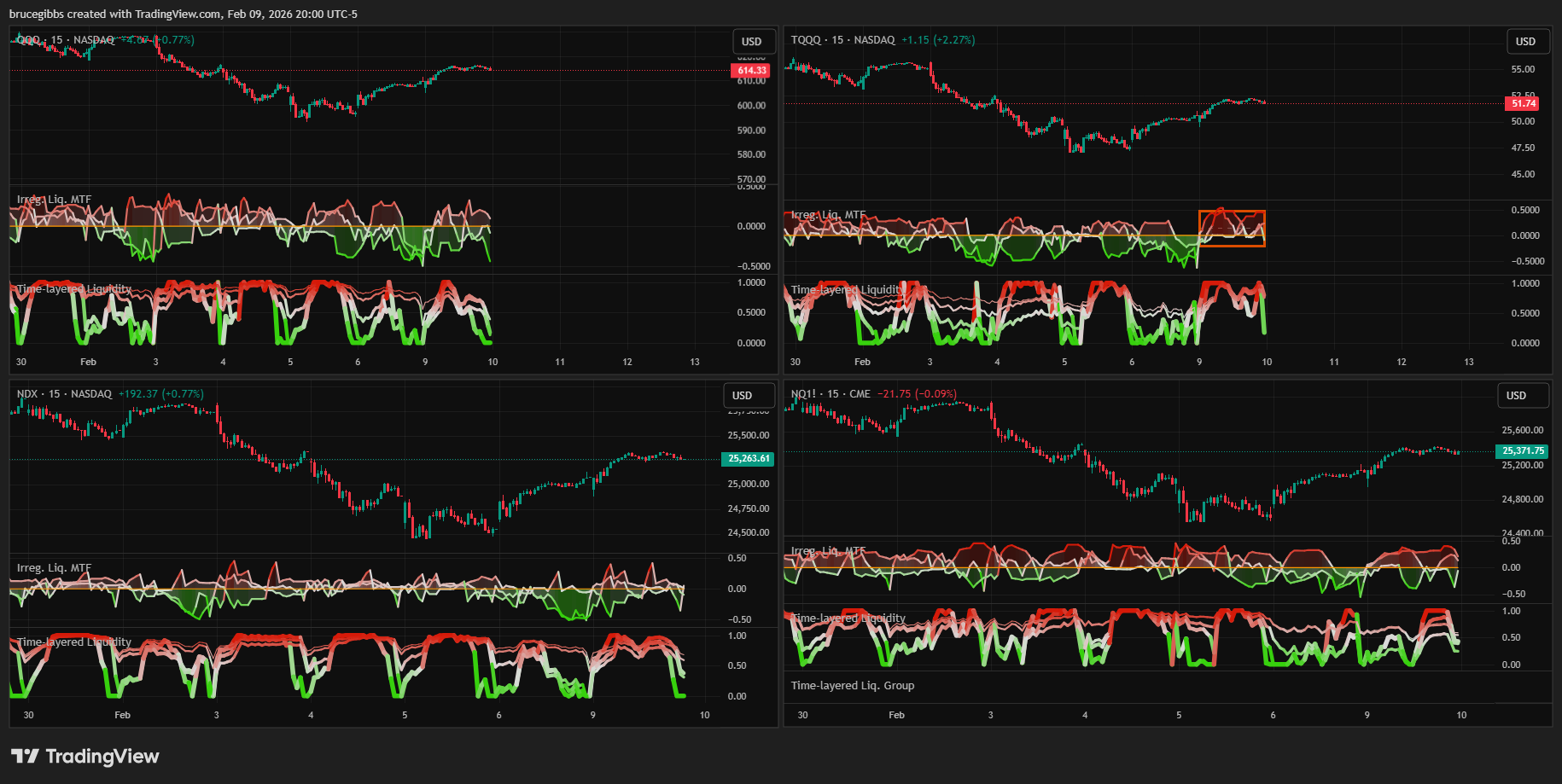Select Time-layered Liquidity label on NDX chart
The image size is (1562, 784).
tap(74, 642)
